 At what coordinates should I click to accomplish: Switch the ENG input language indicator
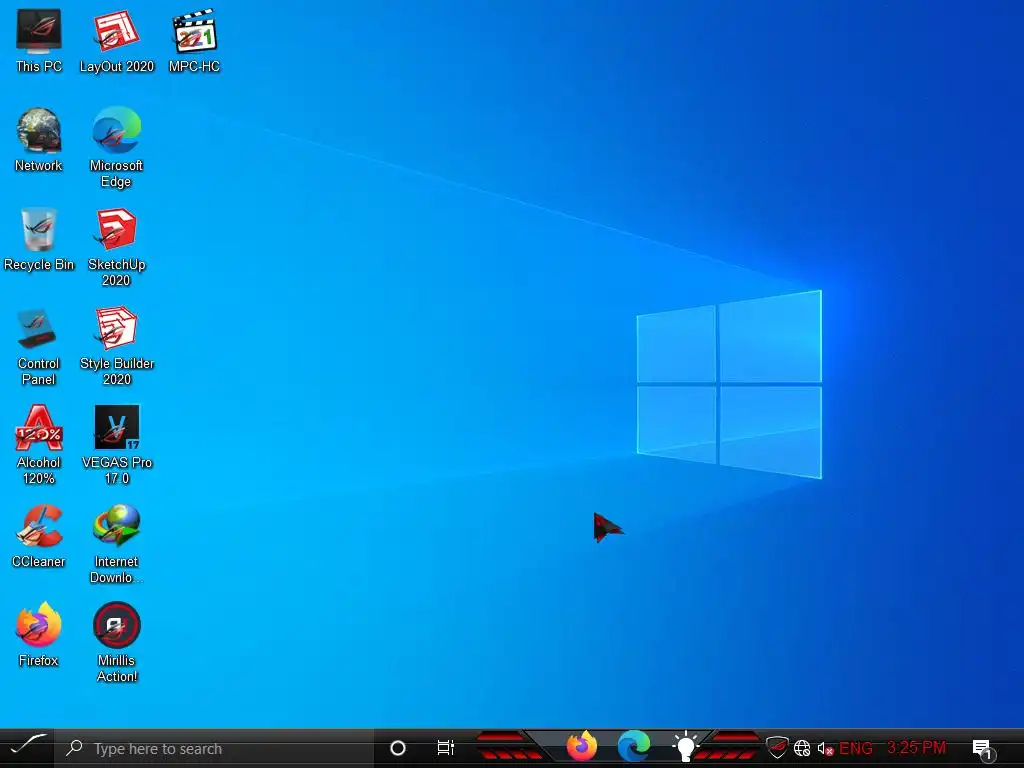pos(856,748)
